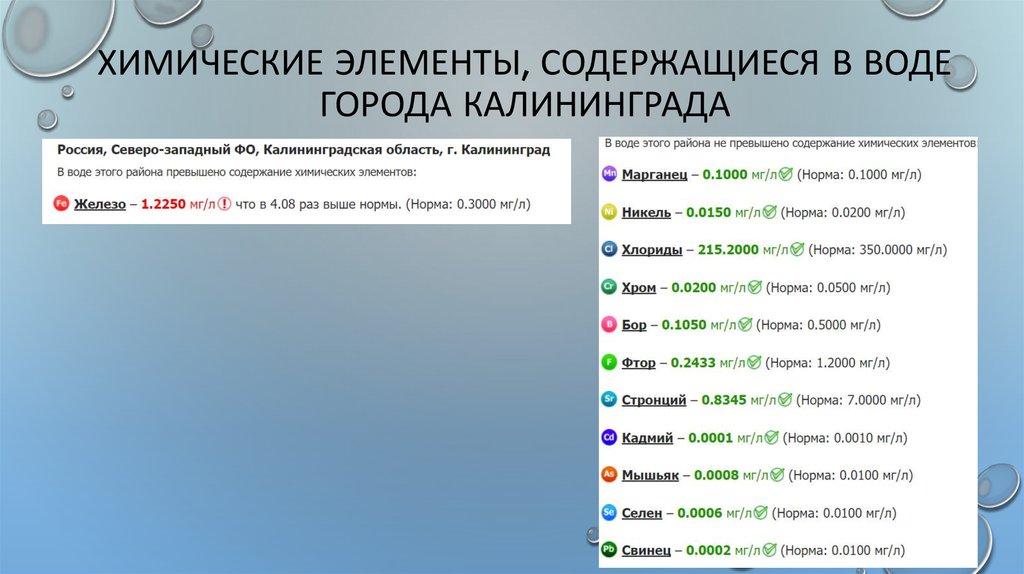This screenshot has height=574, width=1024.
Task: Open the Марганец link
Action: tap(654, 174)
